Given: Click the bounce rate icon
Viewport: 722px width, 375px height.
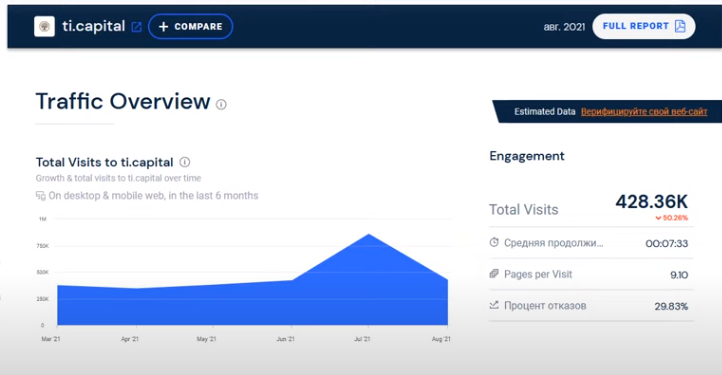Looking at the screenshot, I should [x=494, y=305].
